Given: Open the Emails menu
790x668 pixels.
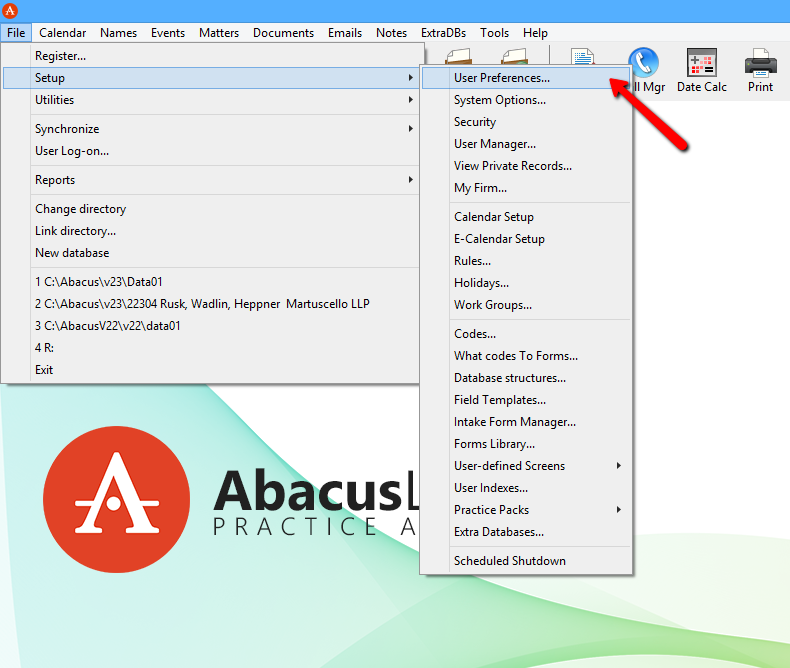Looking at the screenshot, I should [345, 33].
